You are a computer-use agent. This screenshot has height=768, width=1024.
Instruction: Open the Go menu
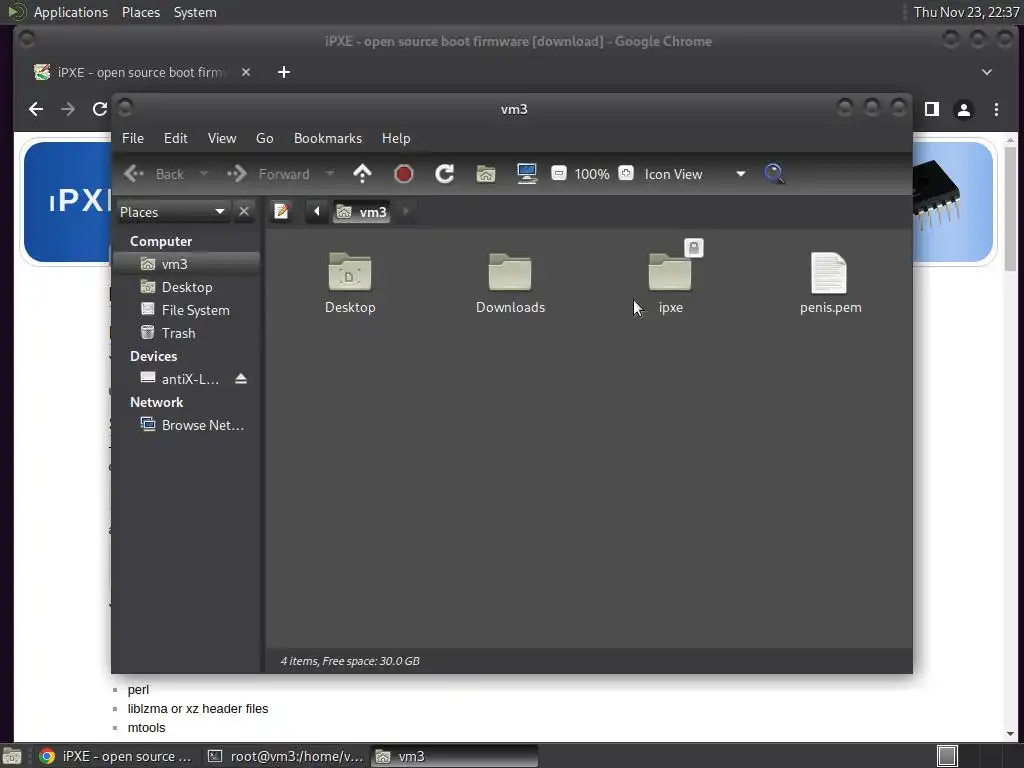pyautogui.click(x=264, y=138)
